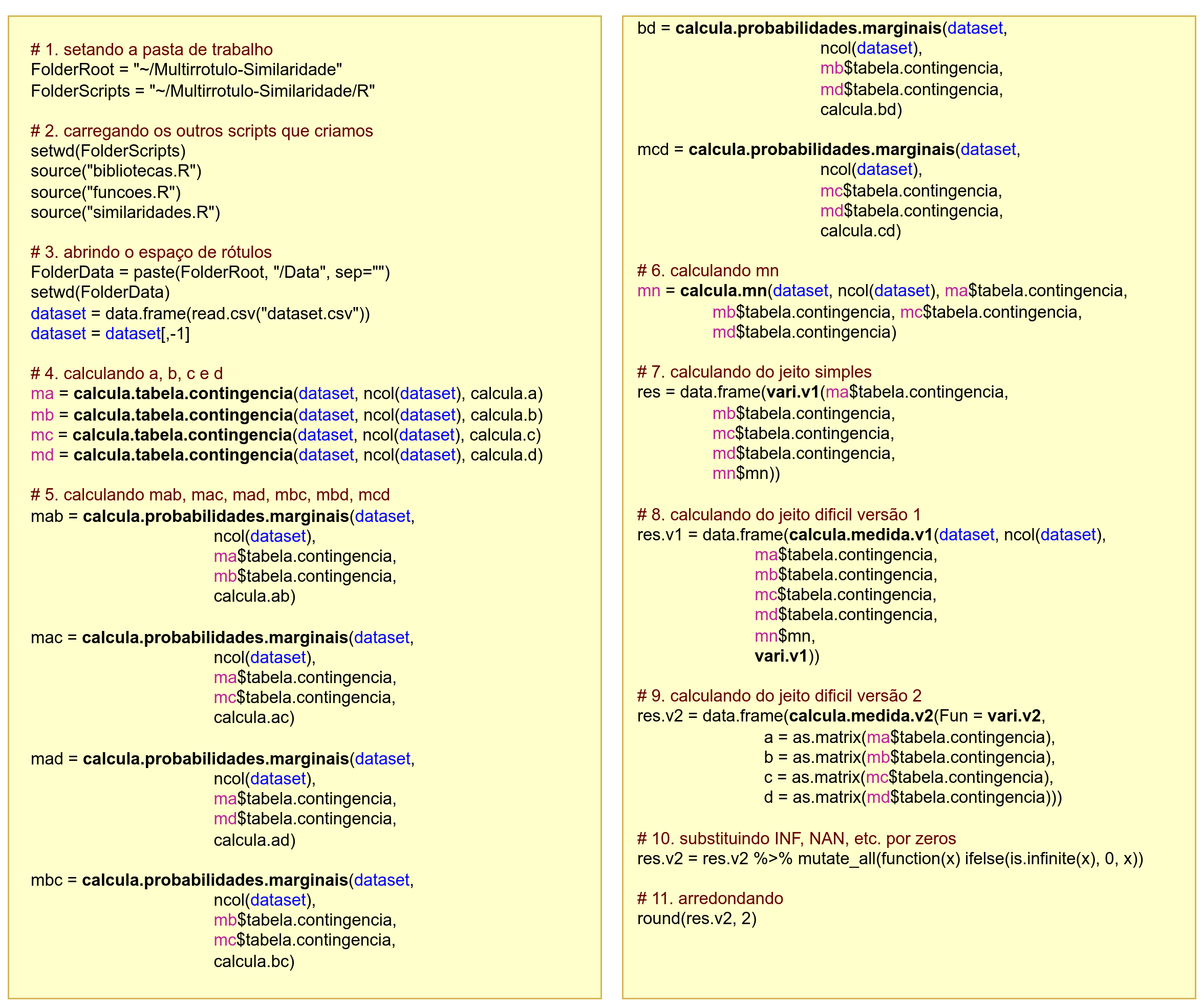Click the 'res.v1 = data.frame(calcula.medida.v1' line
Image resolution: width=1204 pixels, height=1007 pixels.
(x=871, y=535)
